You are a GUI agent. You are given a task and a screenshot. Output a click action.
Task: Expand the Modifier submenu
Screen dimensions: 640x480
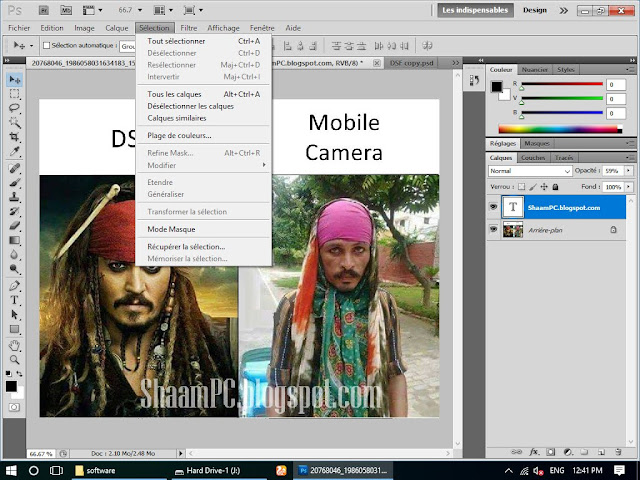pos(203,165)
